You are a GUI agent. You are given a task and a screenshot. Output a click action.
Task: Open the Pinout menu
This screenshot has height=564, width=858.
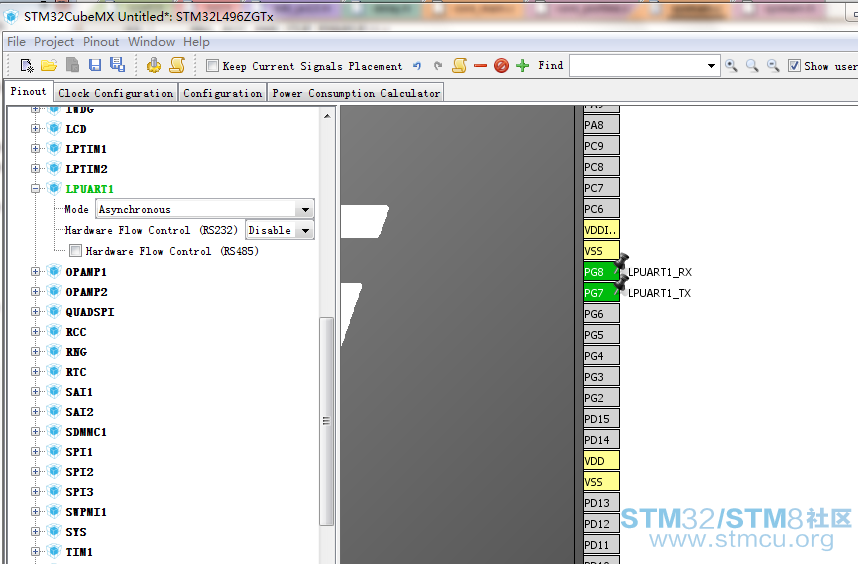[x=101, y=42]
